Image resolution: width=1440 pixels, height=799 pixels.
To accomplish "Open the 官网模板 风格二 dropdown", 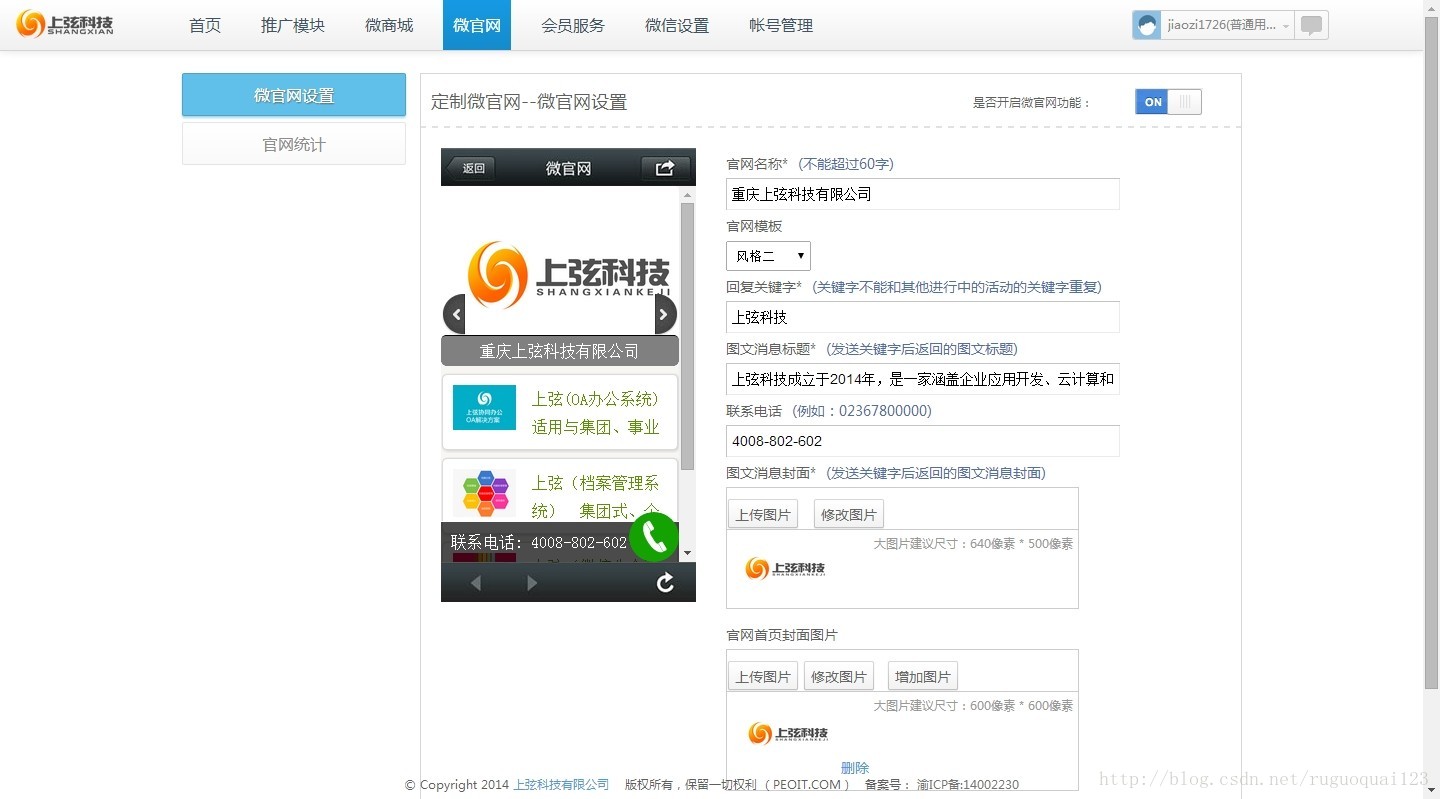I will [x=768, y=256].
